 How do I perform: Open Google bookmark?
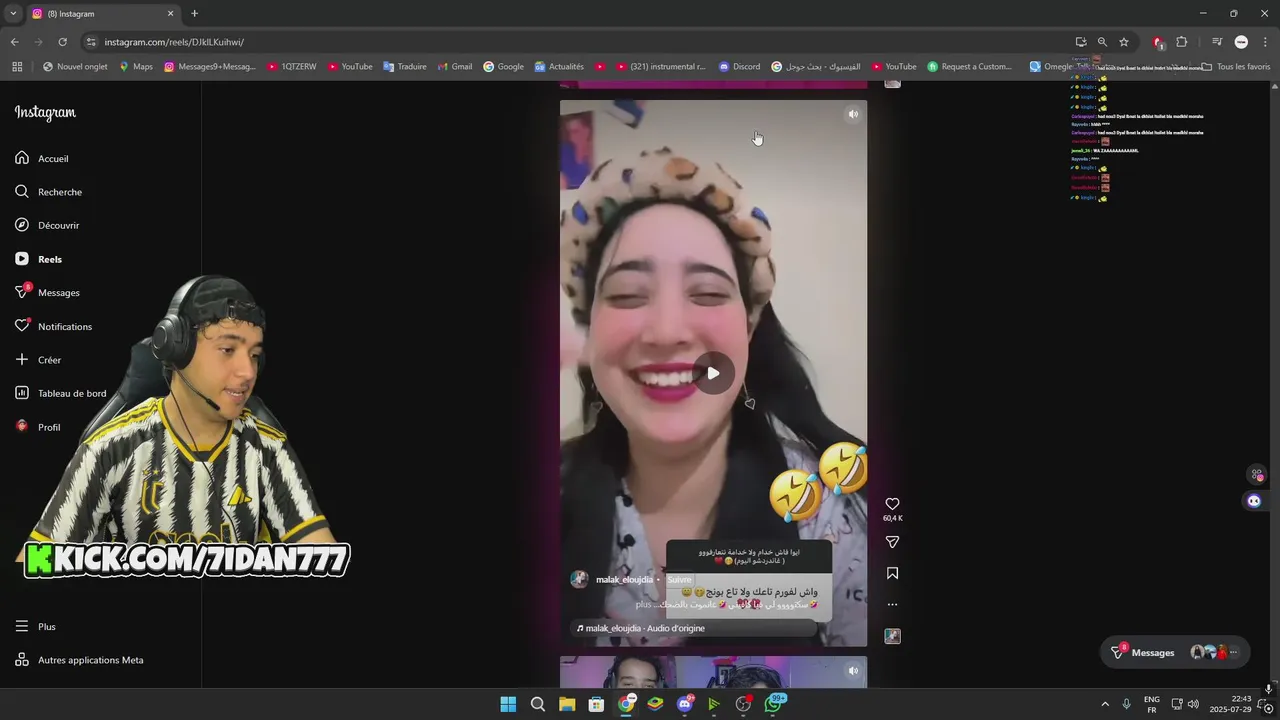pyautogui.click(x=504, y=67)
